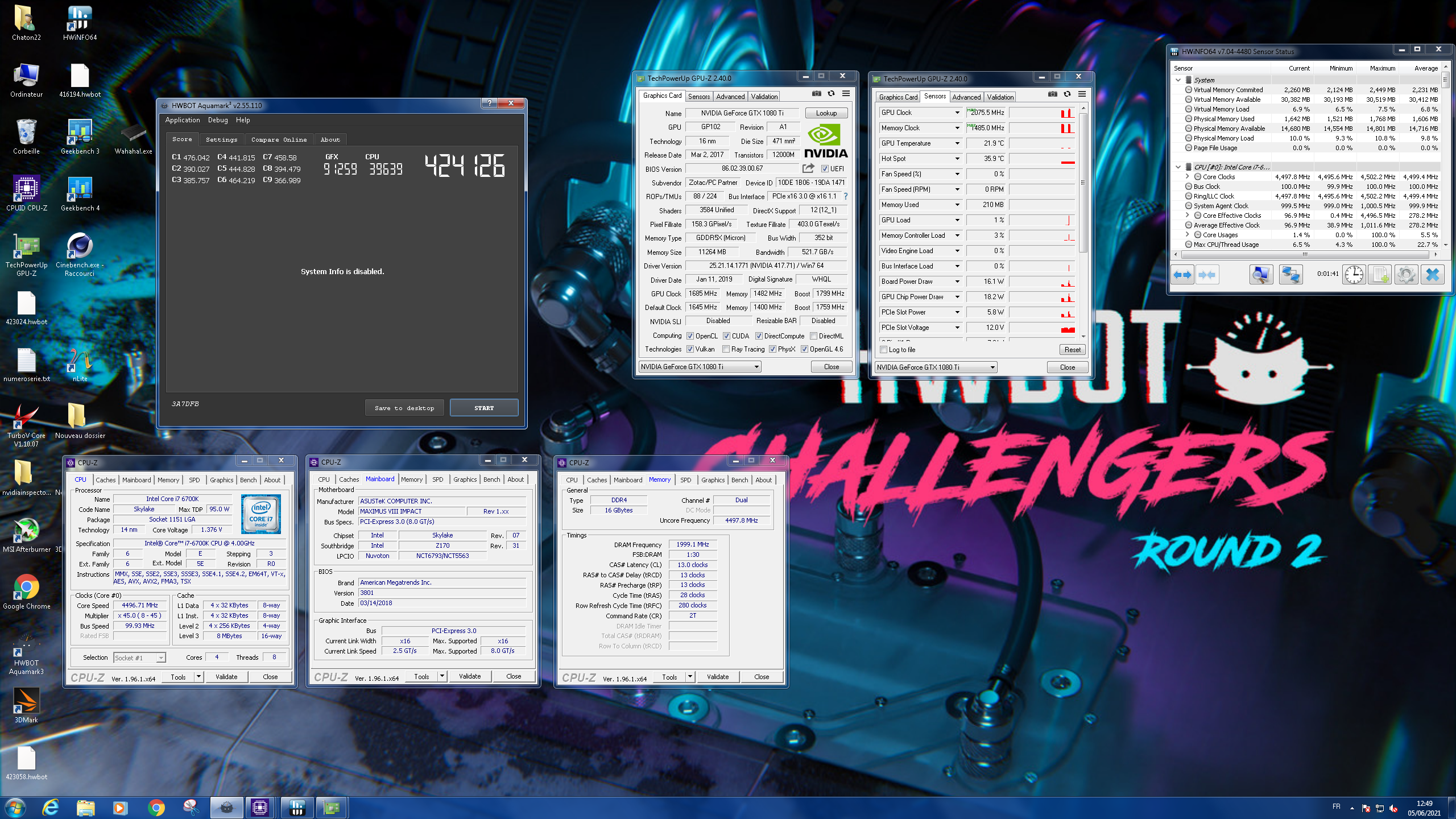Screen dimensions: 1456x819
Task: Open HWBOT Aquamark3 desktop shortcut
Action: pyautogui.click(x=27, y=653)
